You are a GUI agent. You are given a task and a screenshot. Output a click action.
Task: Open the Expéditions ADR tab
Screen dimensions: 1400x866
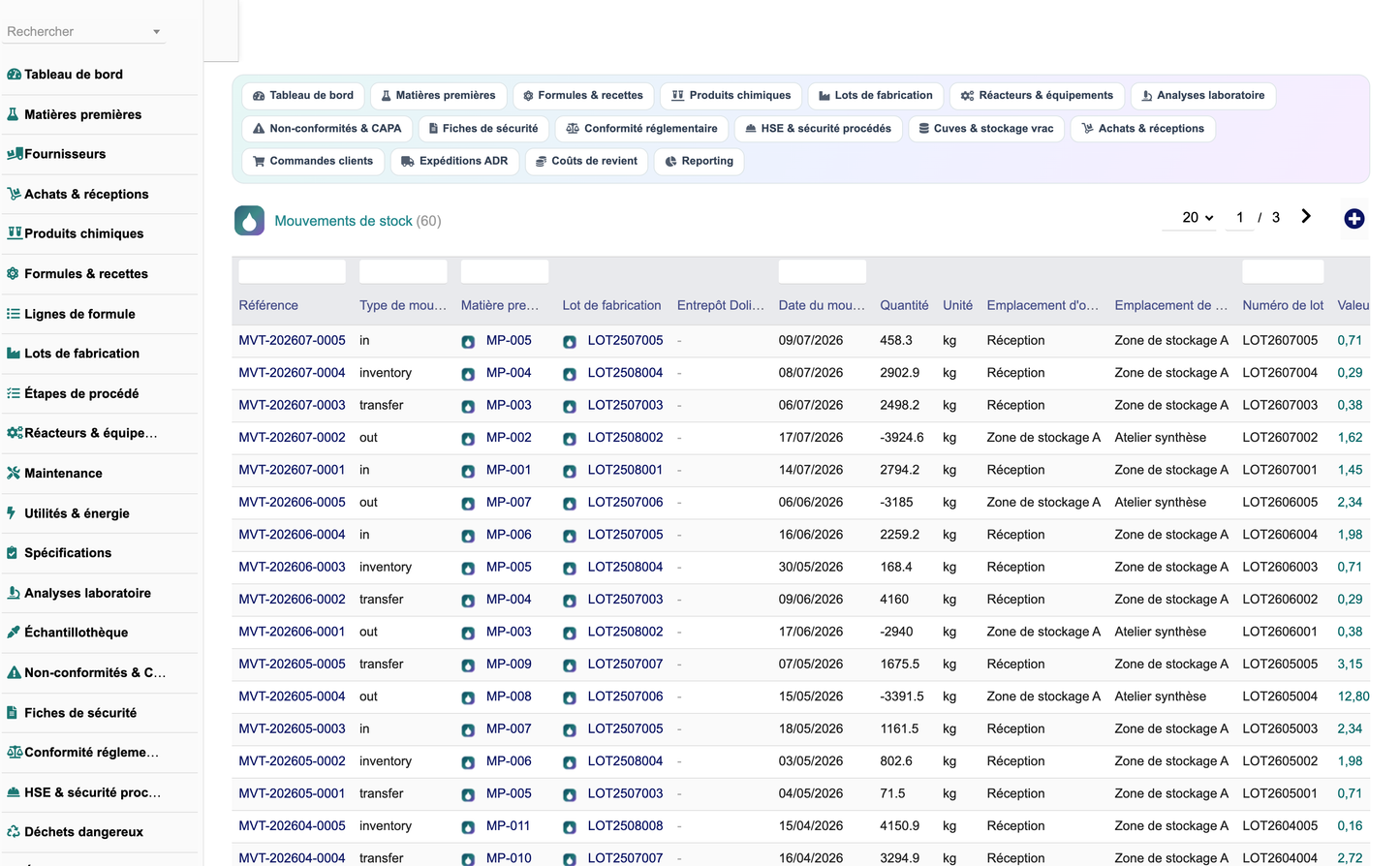click(454, 162)
